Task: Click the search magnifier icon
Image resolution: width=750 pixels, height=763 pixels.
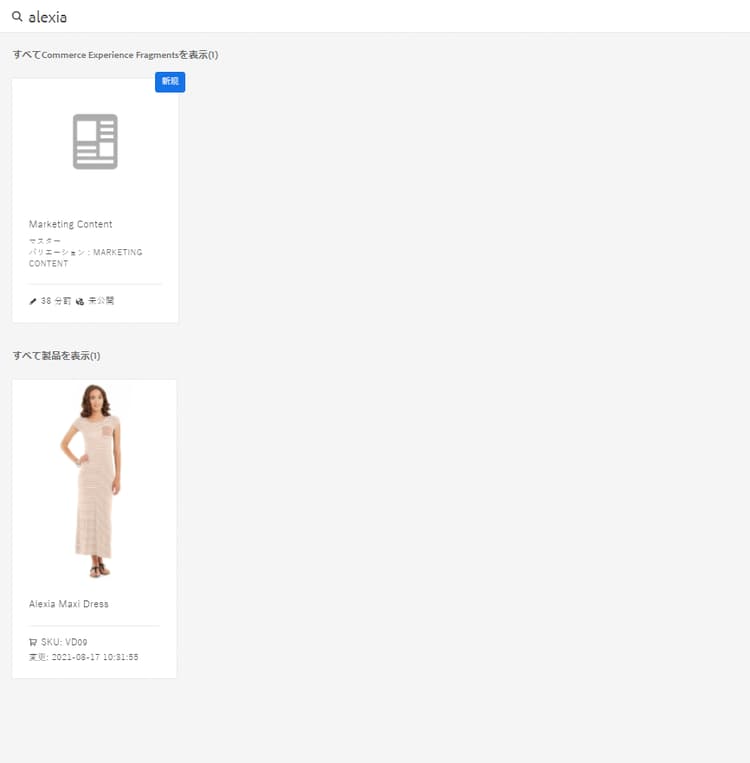Action: [x=17, y=17]
